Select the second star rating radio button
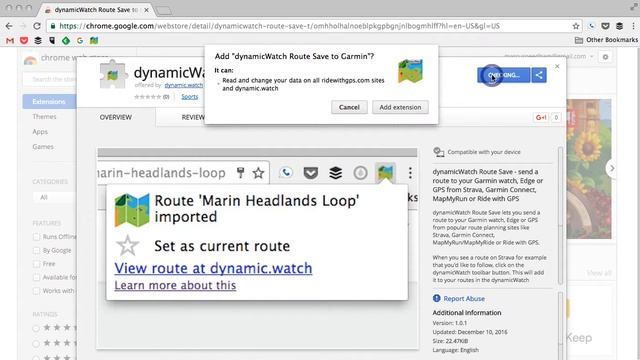The image size is (640, 360). tap(36, 343)
